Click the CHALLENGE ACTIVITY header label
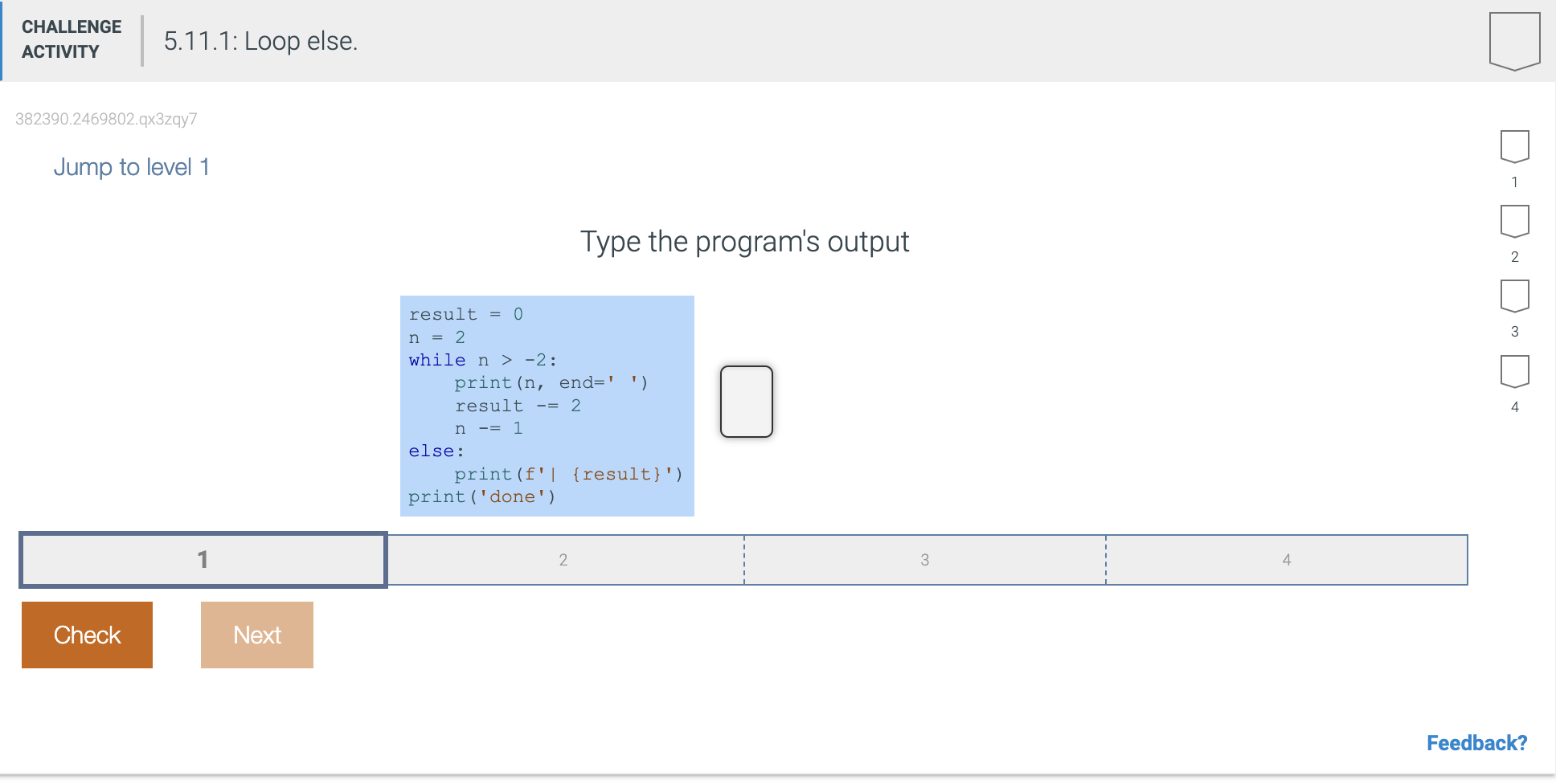This screenshot has width=1556, height=784. (x=71, y=39)
